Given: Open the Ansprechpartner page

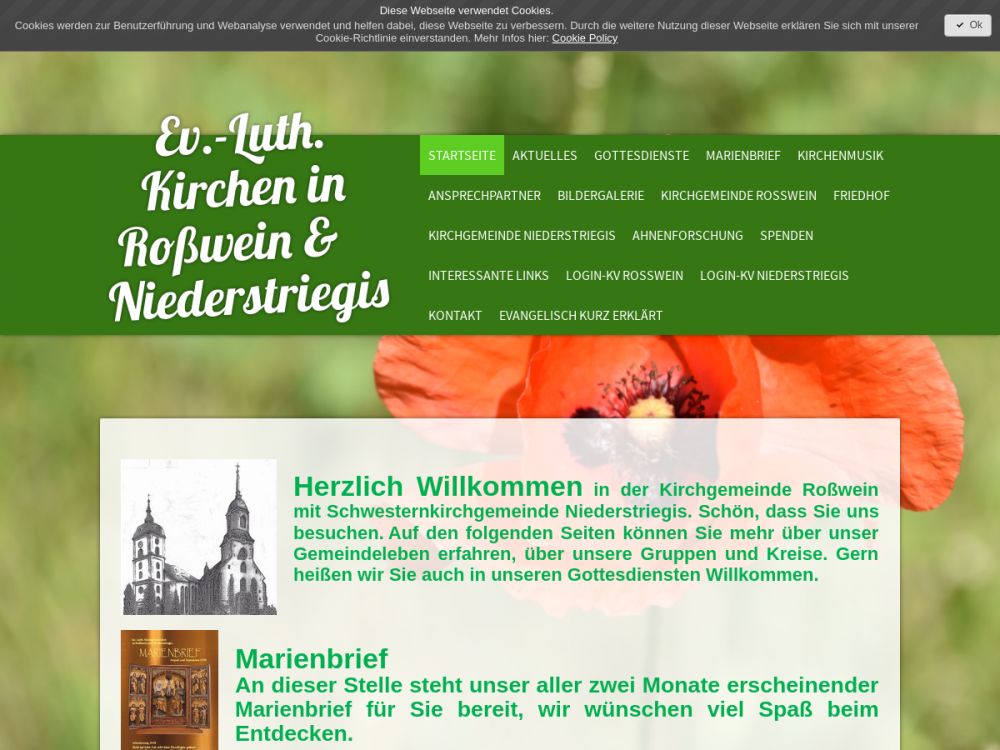Looking at the screenshot, I should 484,195.
